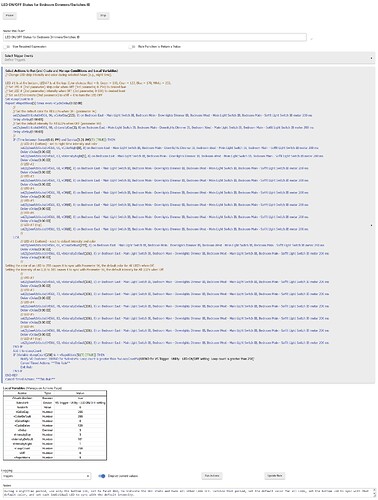The width and height of the screenshot is (378, 500).
Task: Click the Local Variables table header
Action: pos(55,393)
